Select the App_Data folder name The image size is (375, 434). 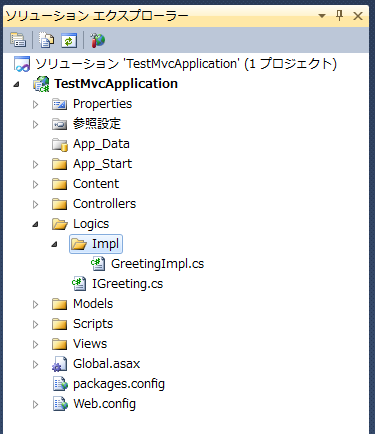101,144
